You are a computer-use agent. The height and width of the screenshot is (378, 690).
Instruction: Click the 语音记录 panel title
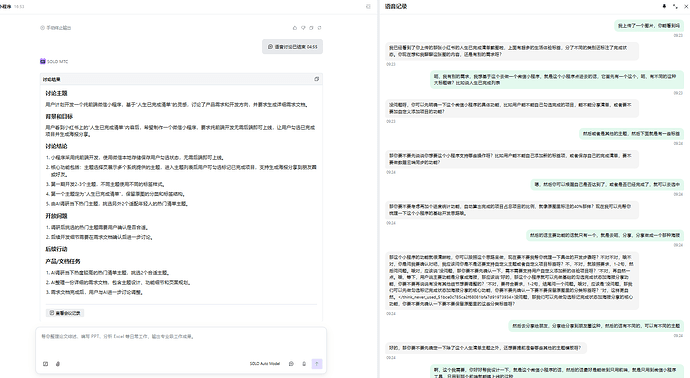point(396,6)
